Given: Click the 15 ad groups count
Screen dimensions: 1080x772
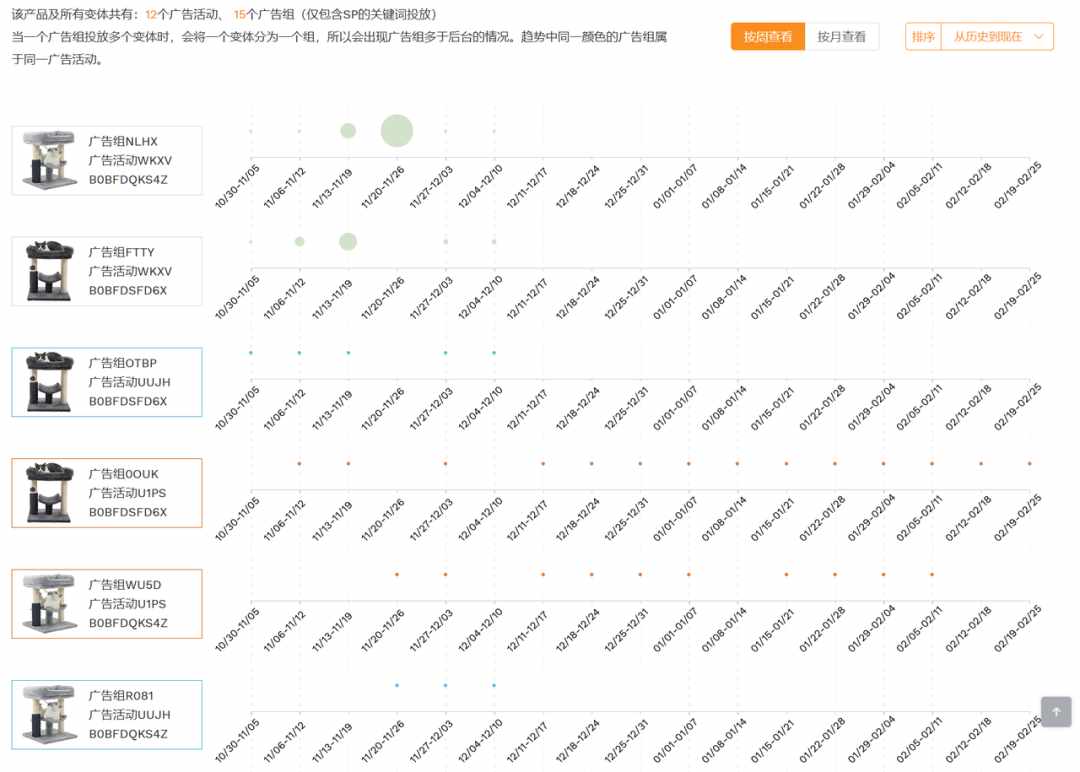Looking at the screenshot, I should click(239, 14).
